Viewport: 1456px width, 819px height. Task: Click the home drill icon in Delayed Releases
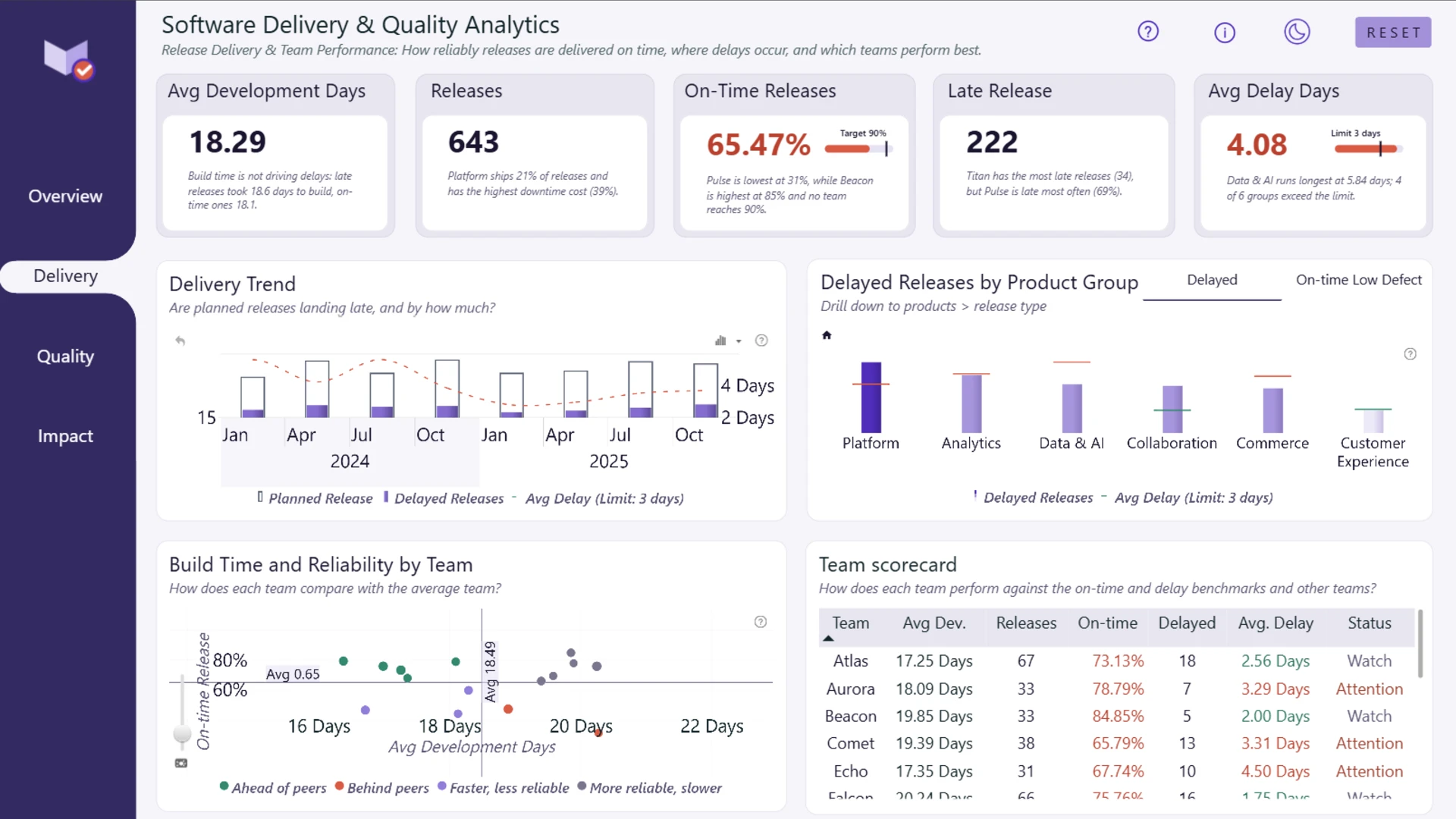[827, 335]
